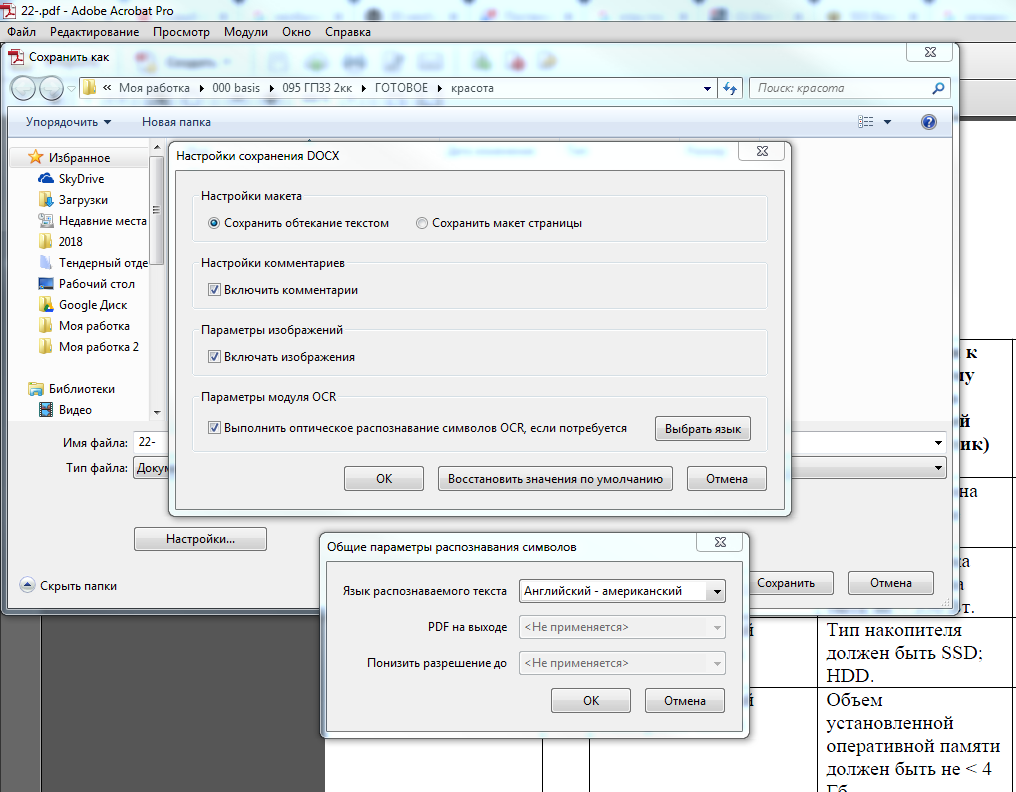Click Новая папка button
This screenshot has height=792, width=1016.
[176, 122]
